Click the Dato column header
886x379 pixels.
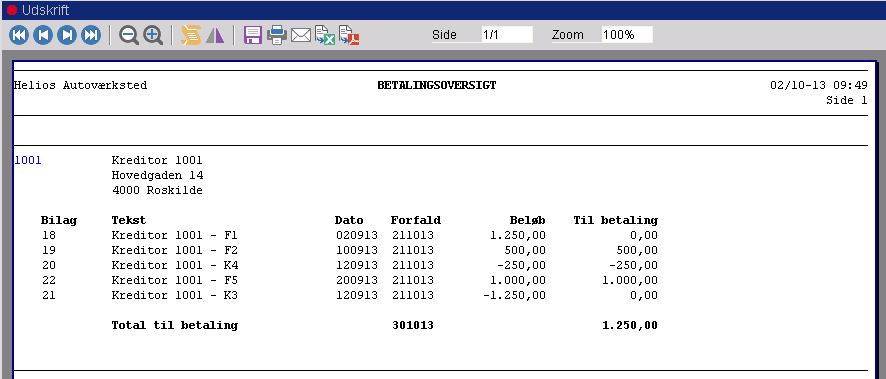point(349,220)
